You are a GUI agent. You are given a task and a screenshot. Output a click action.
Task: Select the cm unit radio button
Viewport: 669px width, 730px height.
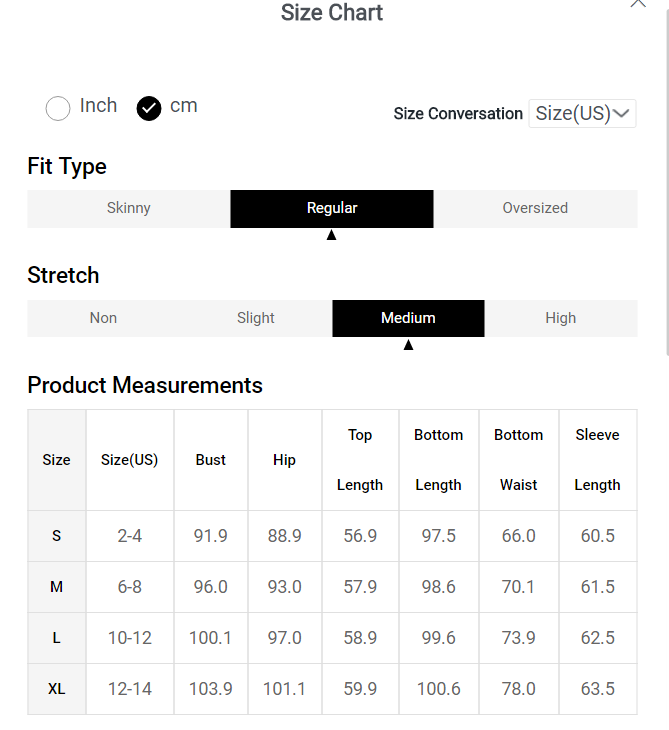click(149, 108)
